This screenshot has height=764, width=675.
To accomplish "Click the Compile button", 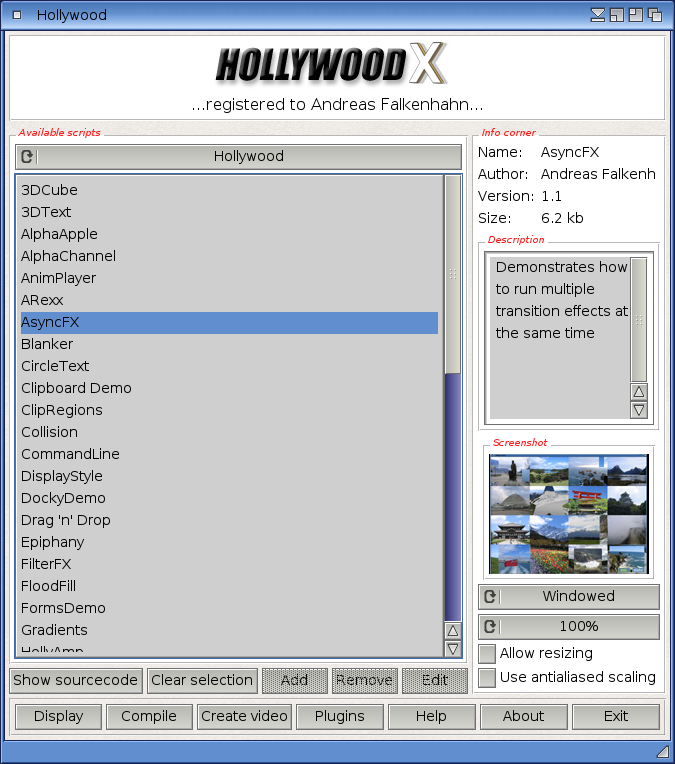I will (149, 716).
